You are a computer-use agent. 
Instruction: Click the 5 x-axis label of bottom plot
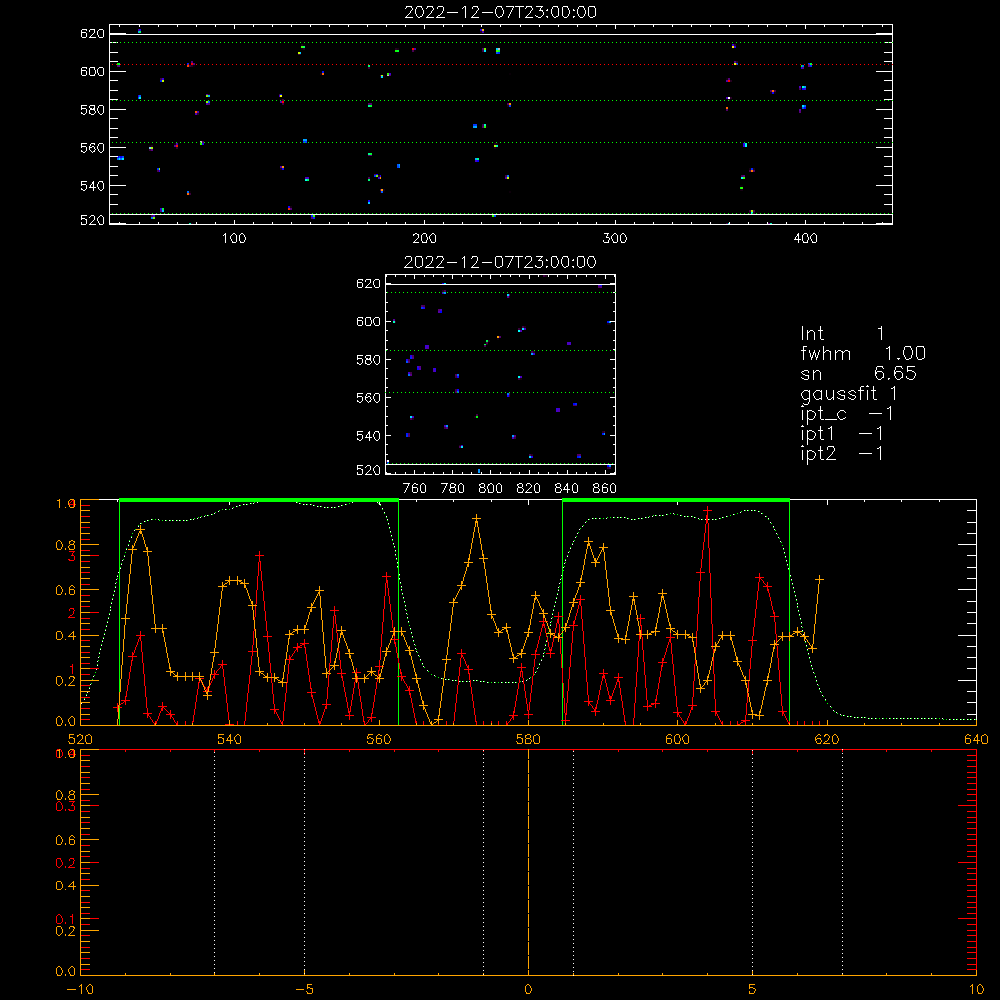click(x=753, y=989)
